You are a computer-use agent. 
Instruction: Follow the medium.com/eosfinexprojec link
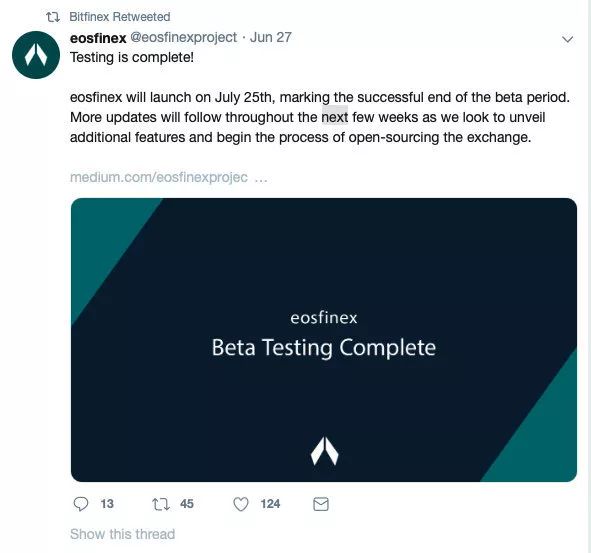(168, 177)
